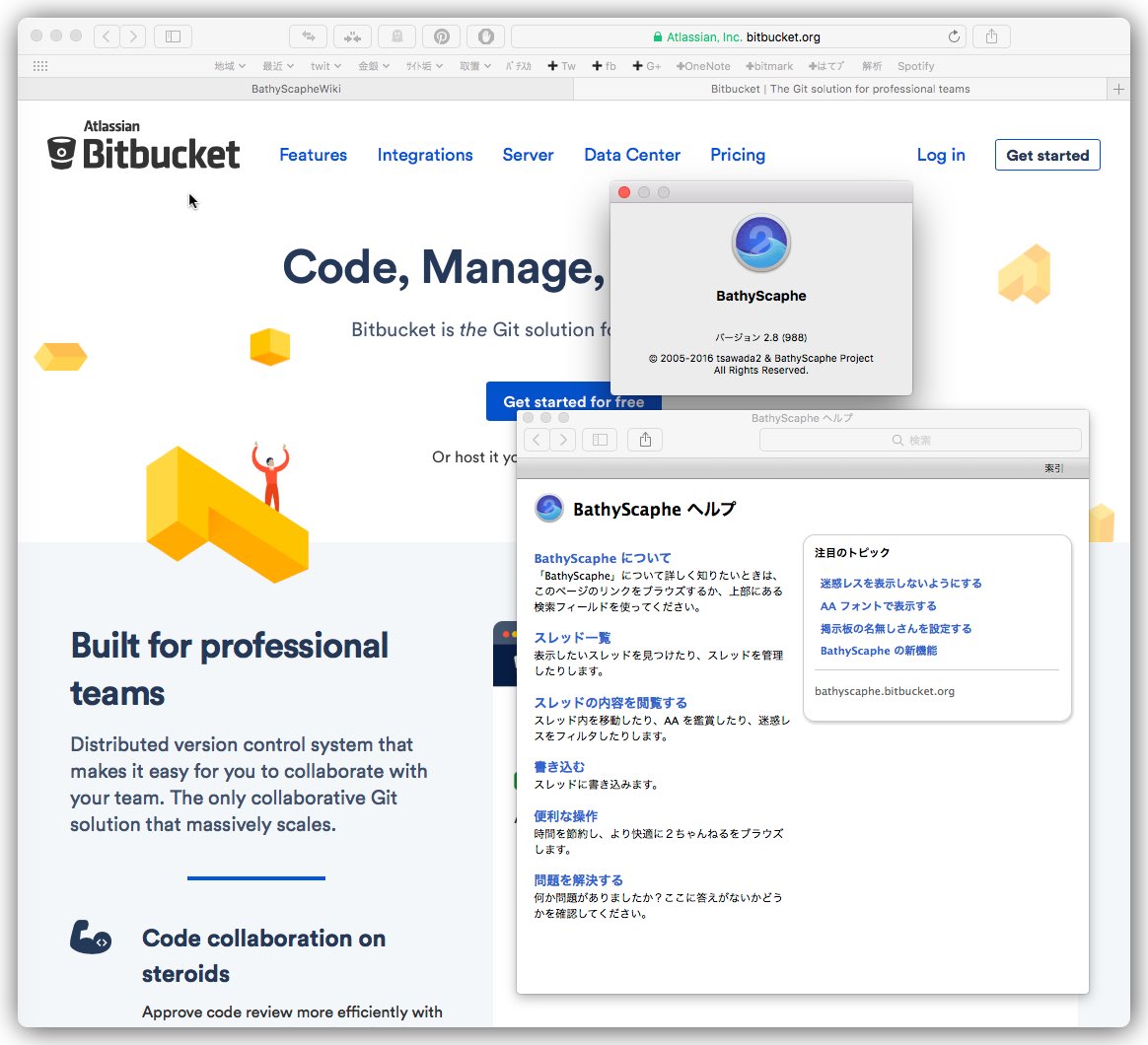
Task: Reload the bitbucket.org page
Action: [954, 36]
